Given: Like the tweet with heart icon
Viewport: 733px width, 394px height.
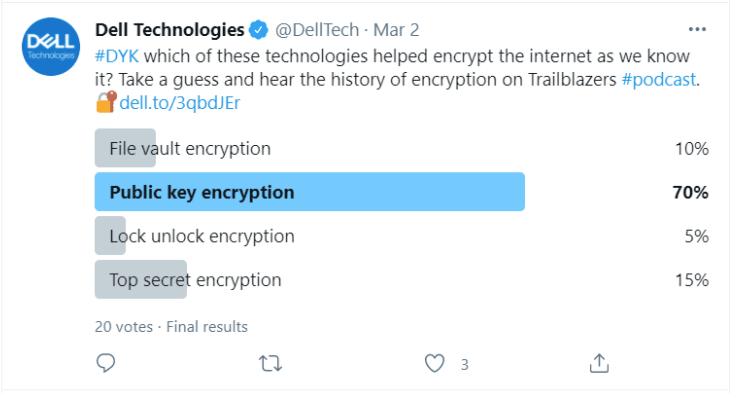Looking at the screenshot, I should point(434,363).
